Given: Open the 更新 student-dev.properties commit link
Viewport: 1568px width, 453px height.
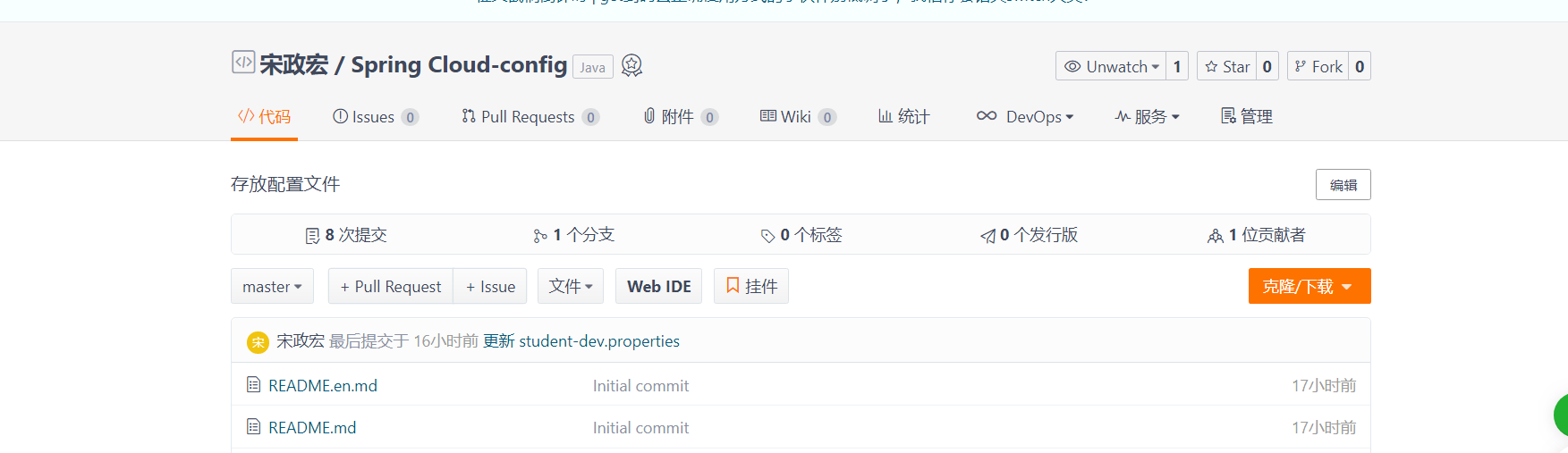Looking at the screenshot, I should coord(581,340).
